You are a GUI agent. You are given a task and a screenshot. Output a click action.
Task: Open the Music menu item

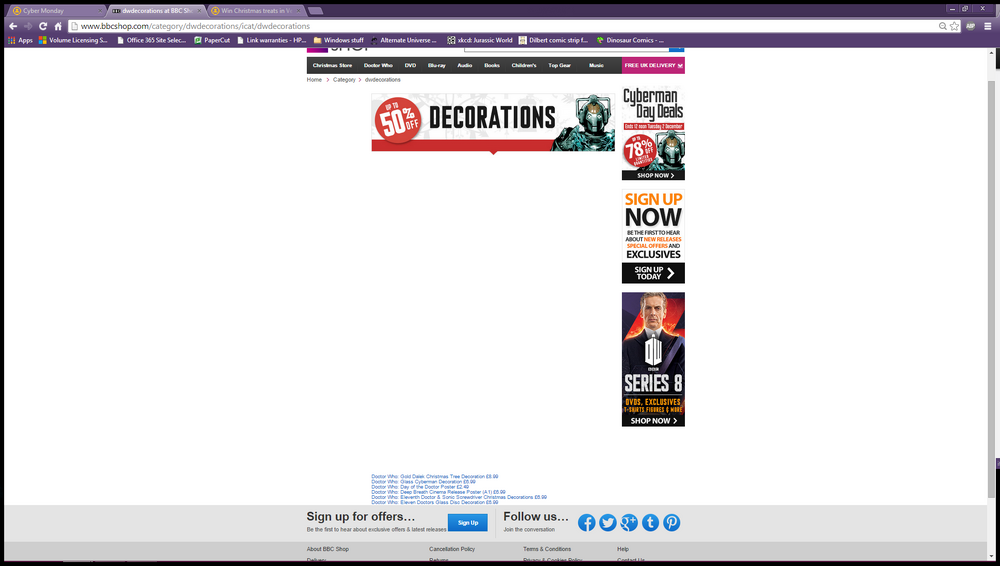pos(596,65)
